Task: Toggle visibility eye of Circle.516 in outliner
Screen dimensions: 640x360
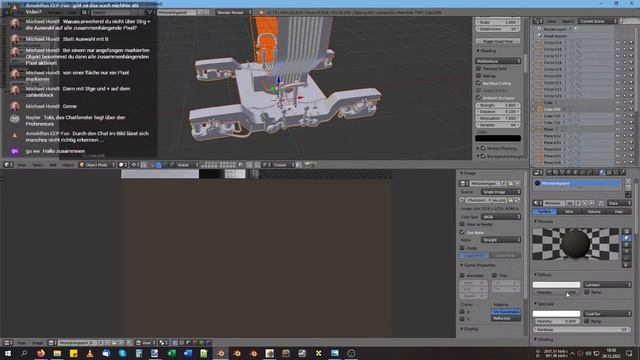Action: 618,49
